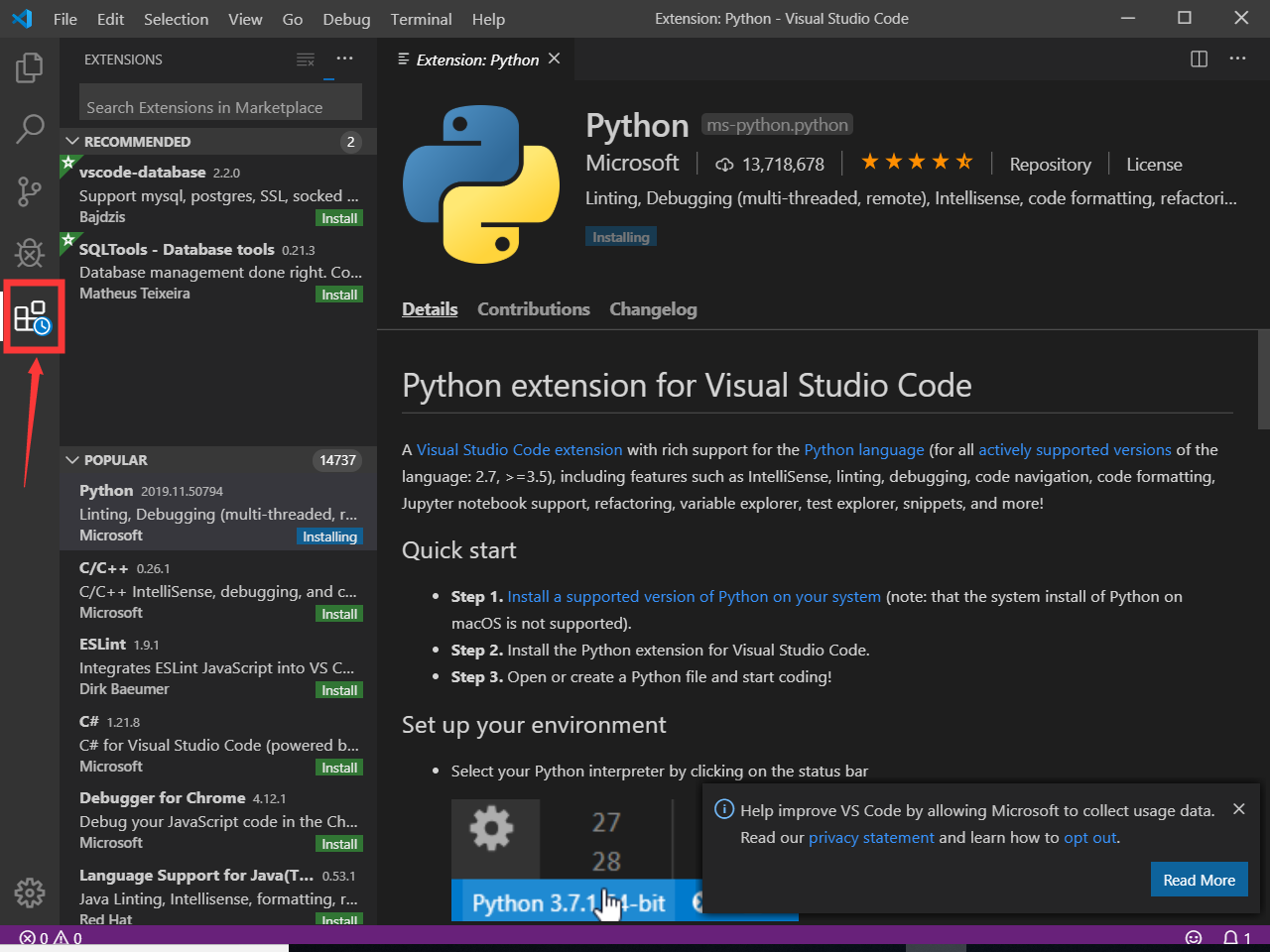1270x952 pixels.
Task: Install the ESLint extension
Action: pyautogui.click(x=339, y=689)
